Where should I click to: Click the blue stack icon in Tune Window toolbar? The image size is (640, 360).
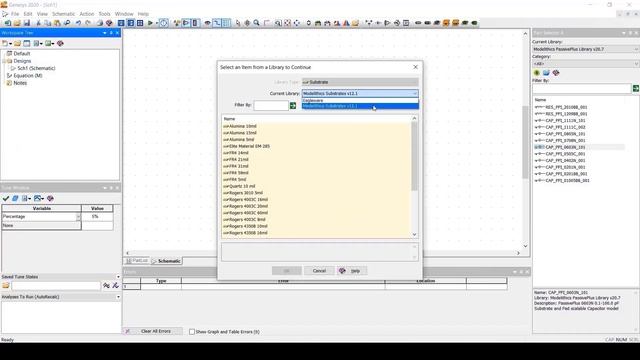pos(15,198)
